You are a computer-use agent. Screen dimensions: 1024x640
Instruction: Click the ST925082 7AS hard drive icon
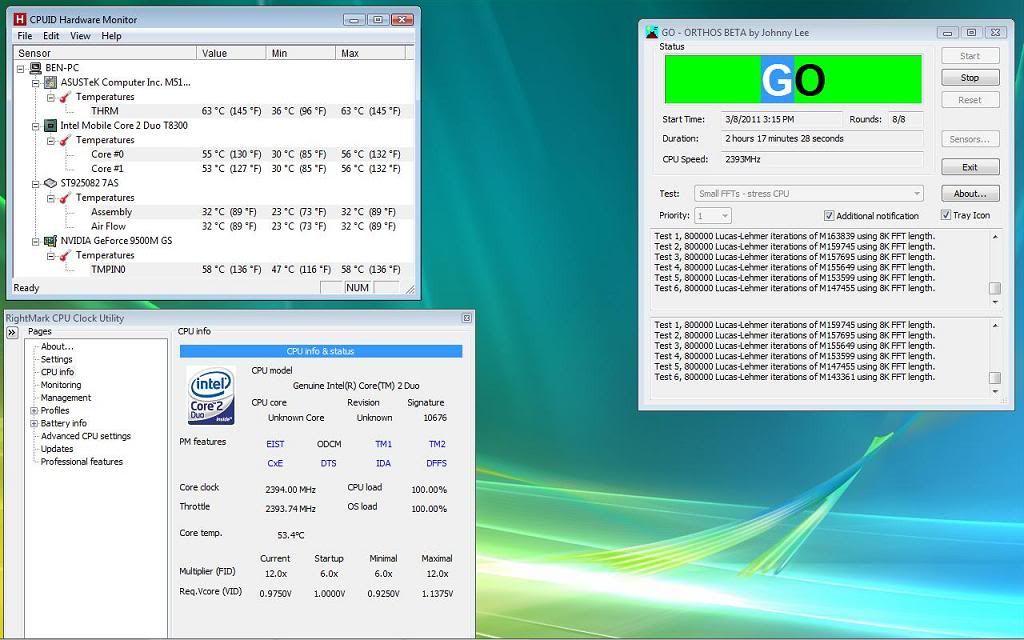tap(50, 183)
